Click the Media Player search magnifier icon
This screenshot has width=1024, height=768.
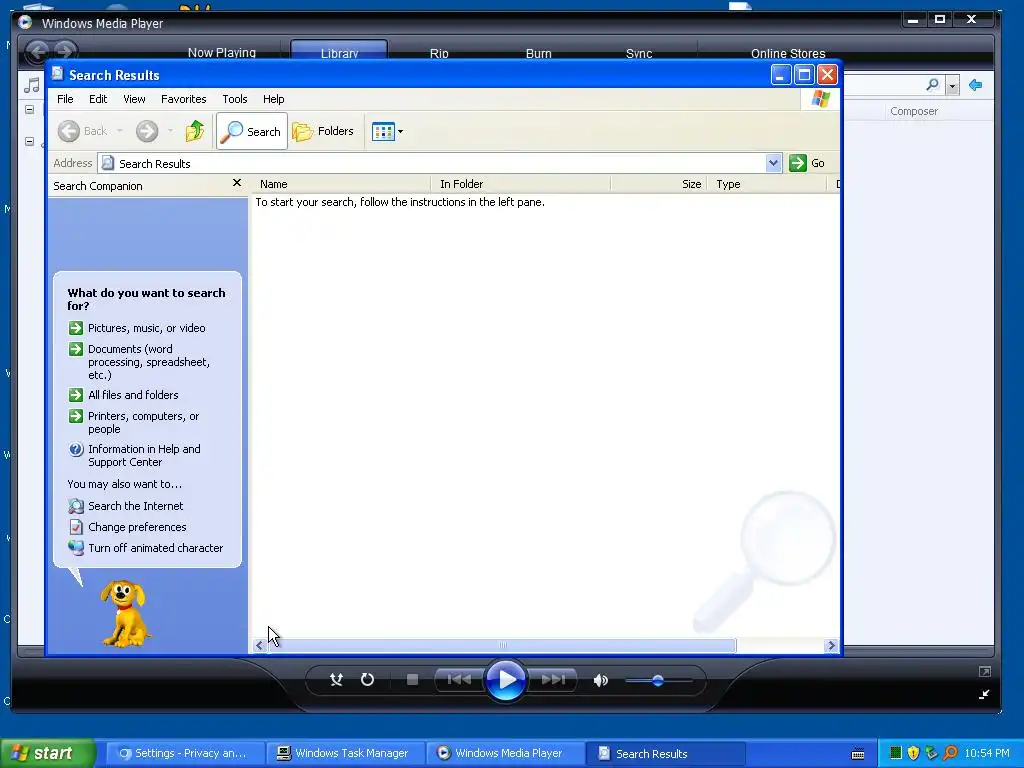click(x=932, y=85)
